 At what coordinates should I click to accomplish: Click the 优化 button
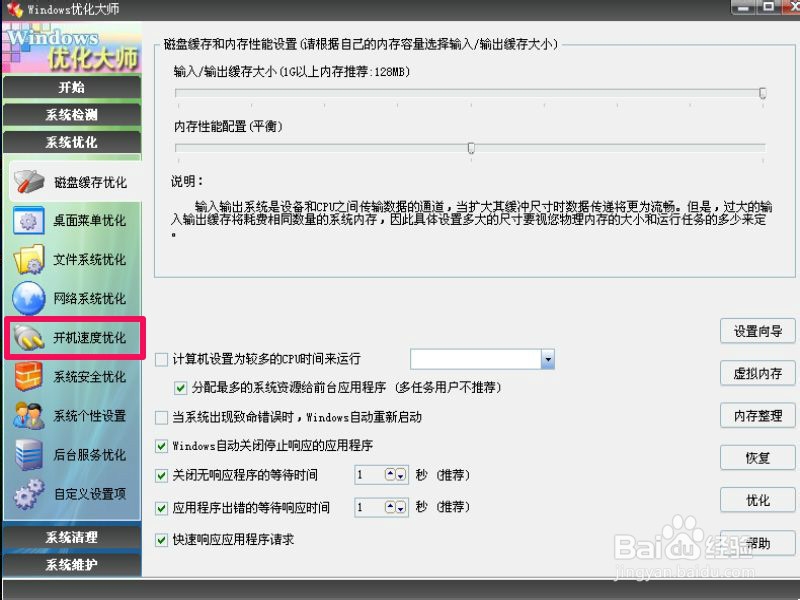[x=758, y=500]
